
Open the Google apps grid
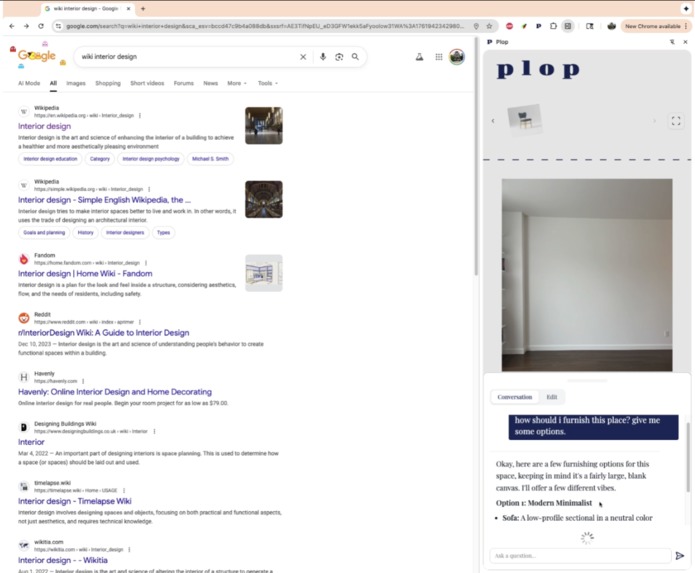tap(438, 57)
